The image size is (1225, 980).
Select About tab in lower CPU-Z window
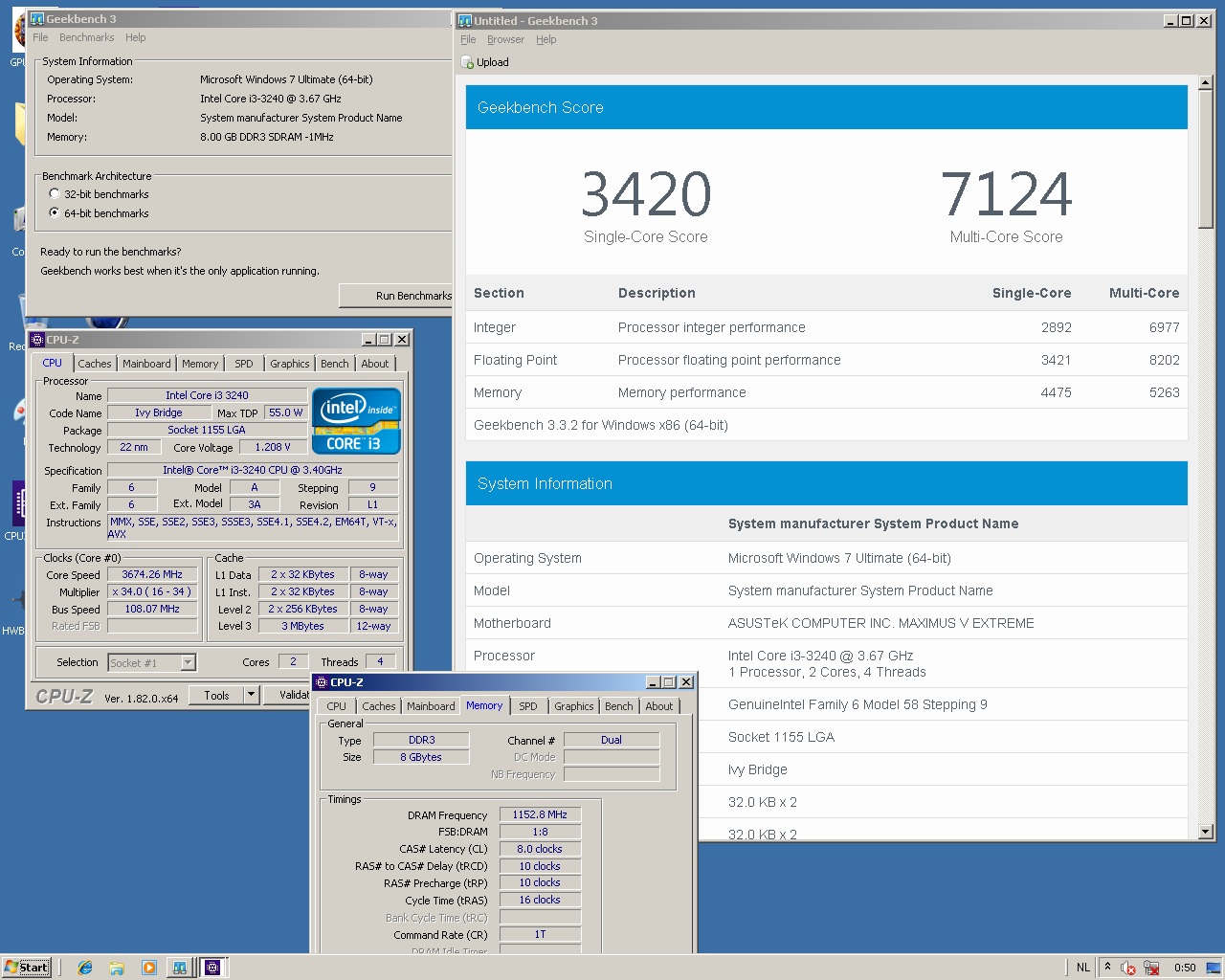click(x=659, y=706)
